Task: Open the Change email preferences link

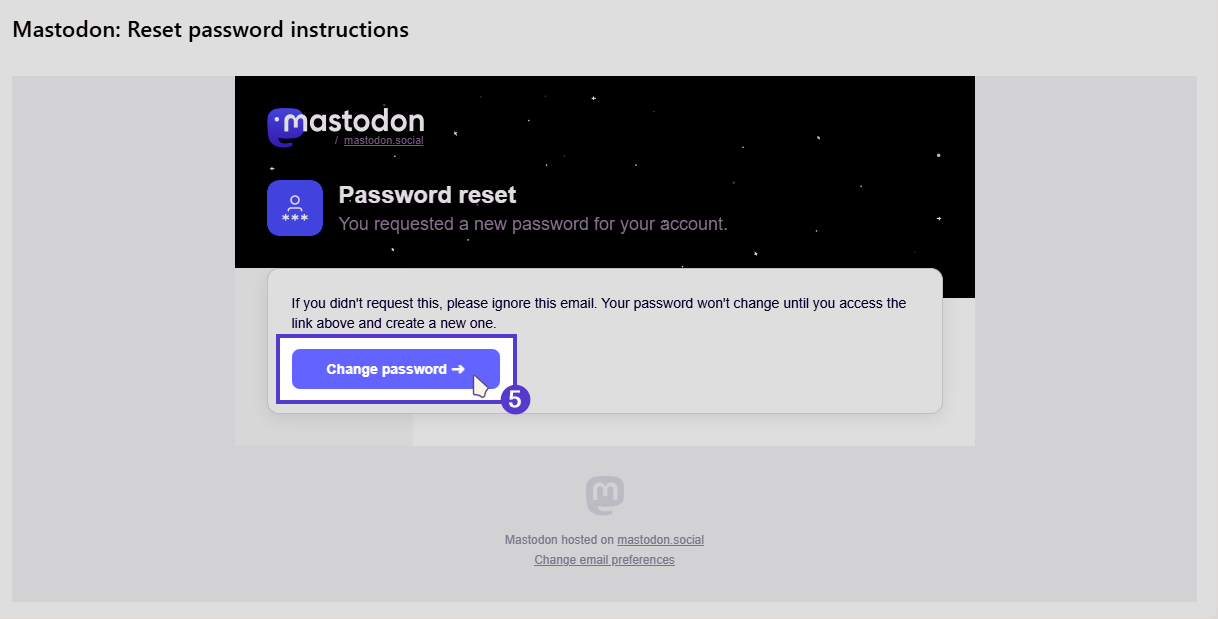Action: click(x=604, y=559)
